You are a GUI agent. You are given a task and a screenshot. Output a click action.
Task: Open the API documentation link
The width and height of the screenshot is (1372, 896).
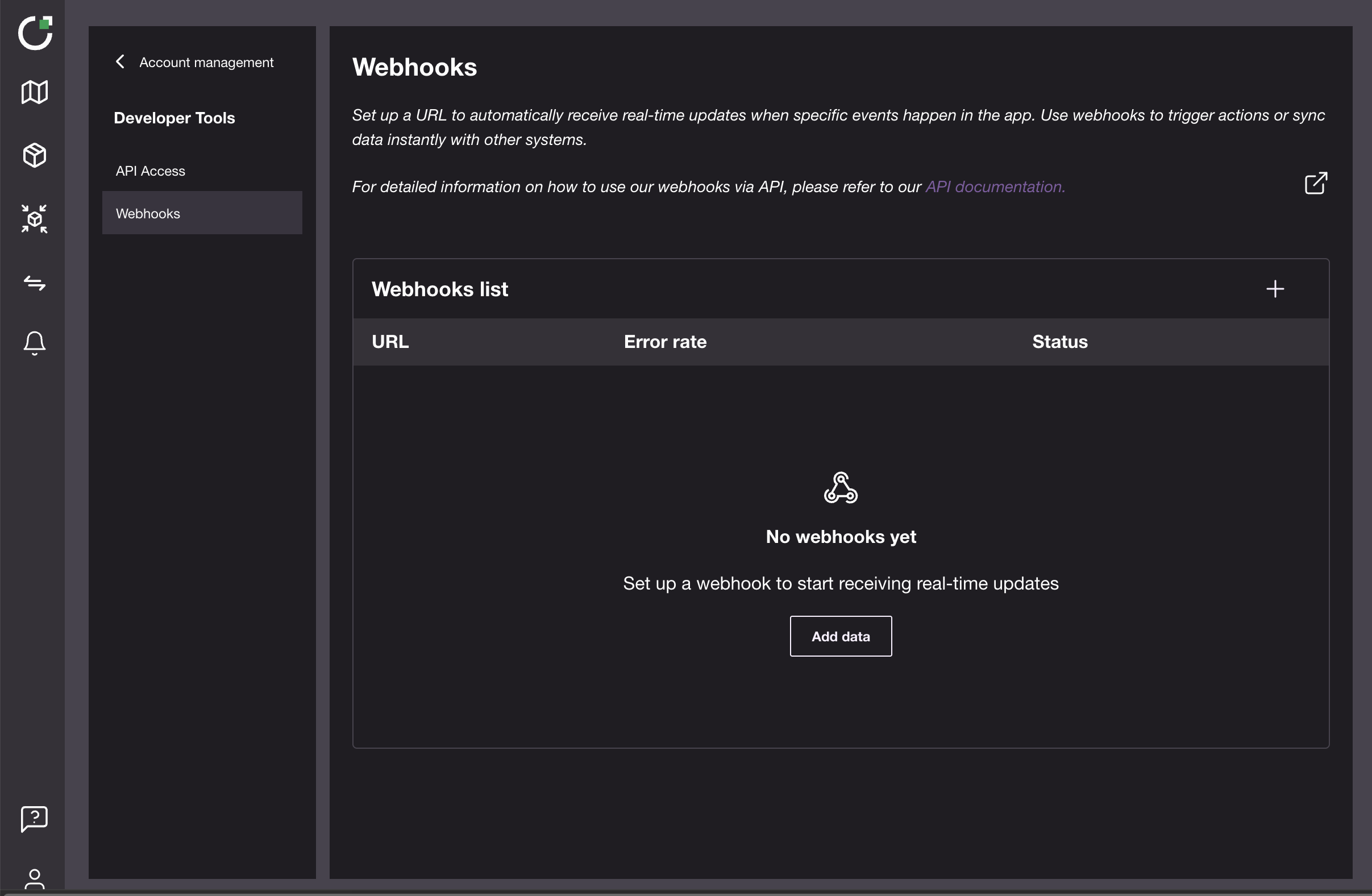point(995,187)
